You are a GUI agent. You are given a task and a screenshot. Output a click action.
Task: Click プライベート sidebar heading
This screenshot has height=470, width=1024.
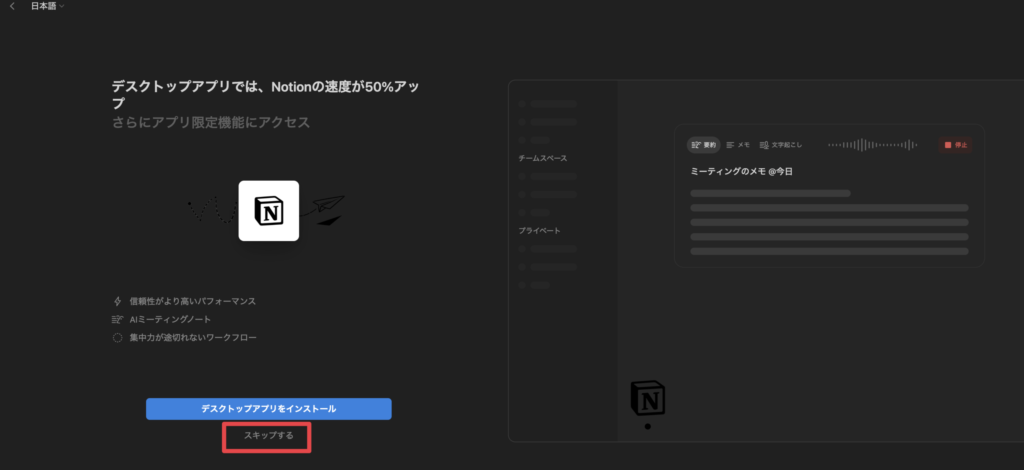(x=539, y=231)
